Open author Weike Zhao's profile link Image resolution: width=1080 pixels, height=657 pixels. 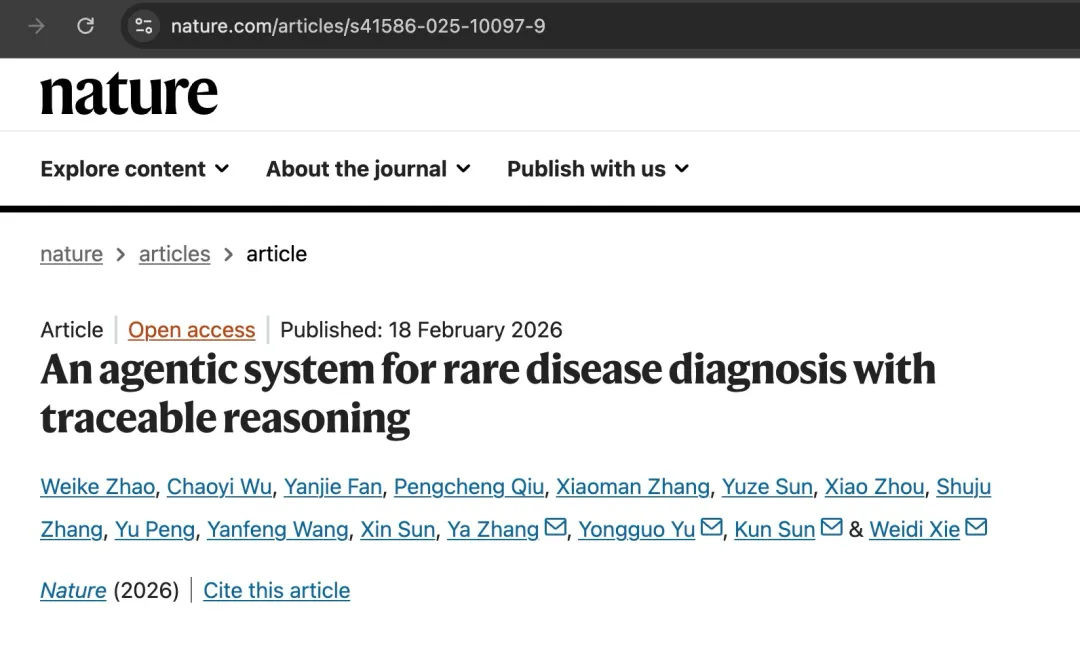pyautogui.click(x=97, y=487)
